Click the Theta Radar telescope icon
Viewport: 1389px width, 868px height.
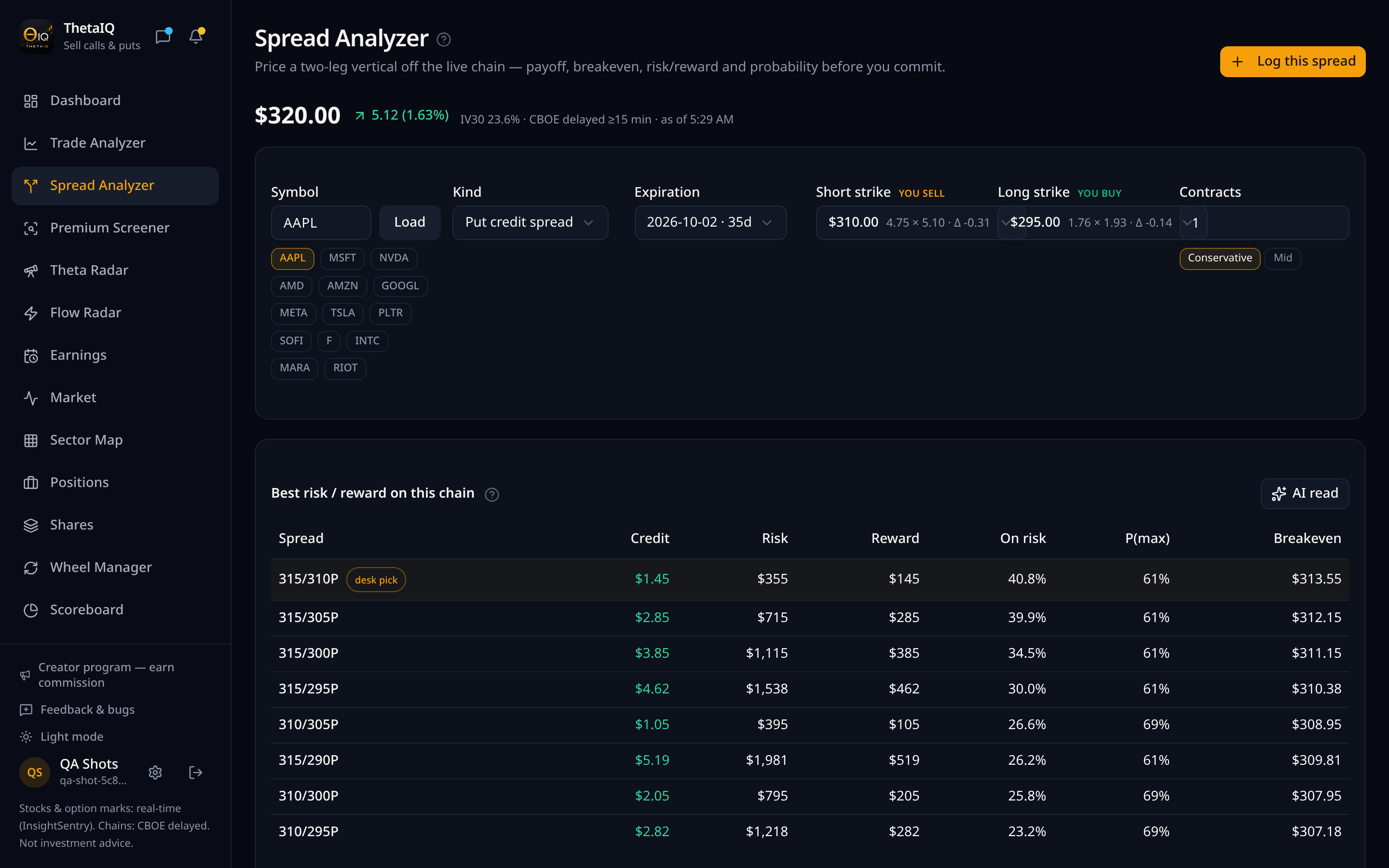(31, 271)
